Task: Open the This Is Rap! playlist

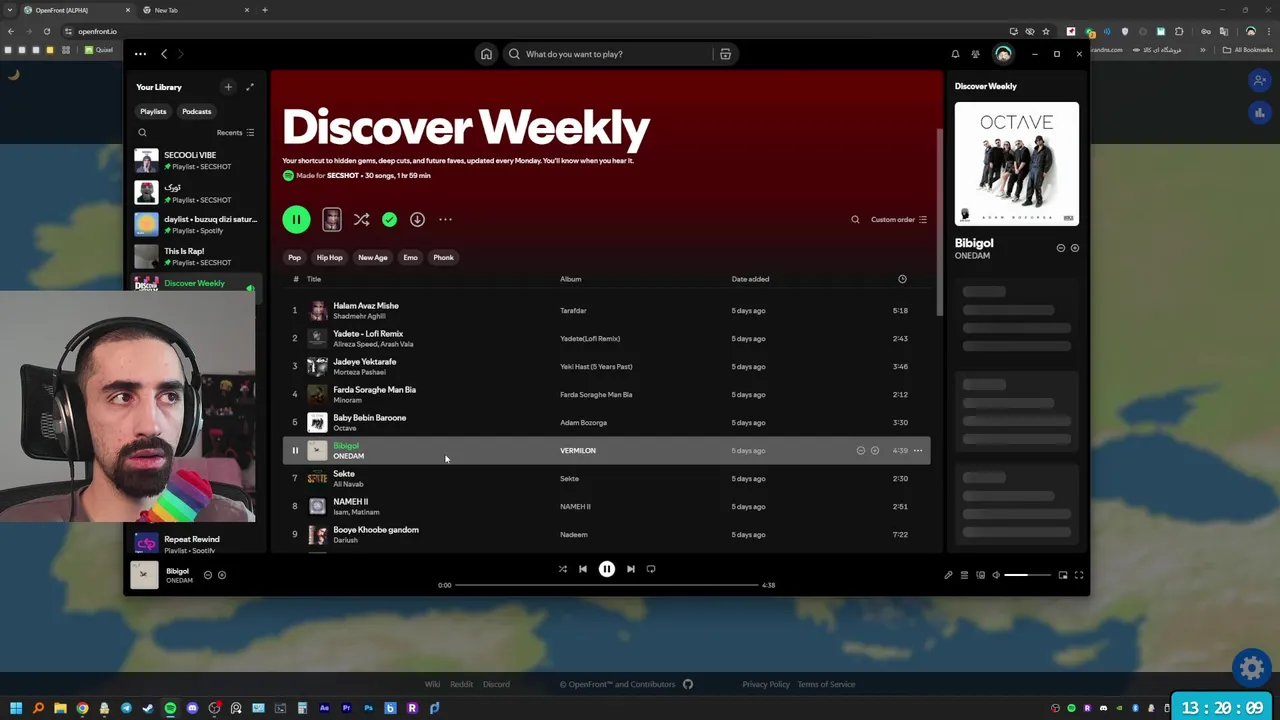Action: (x=197, y=256)
